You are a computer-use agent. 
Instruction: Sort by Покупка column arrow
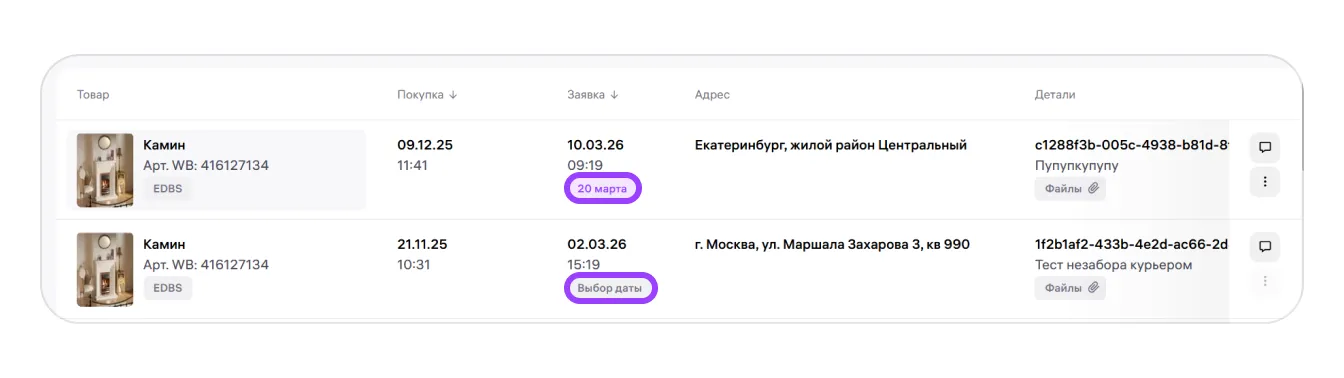[x=453, y=95]
